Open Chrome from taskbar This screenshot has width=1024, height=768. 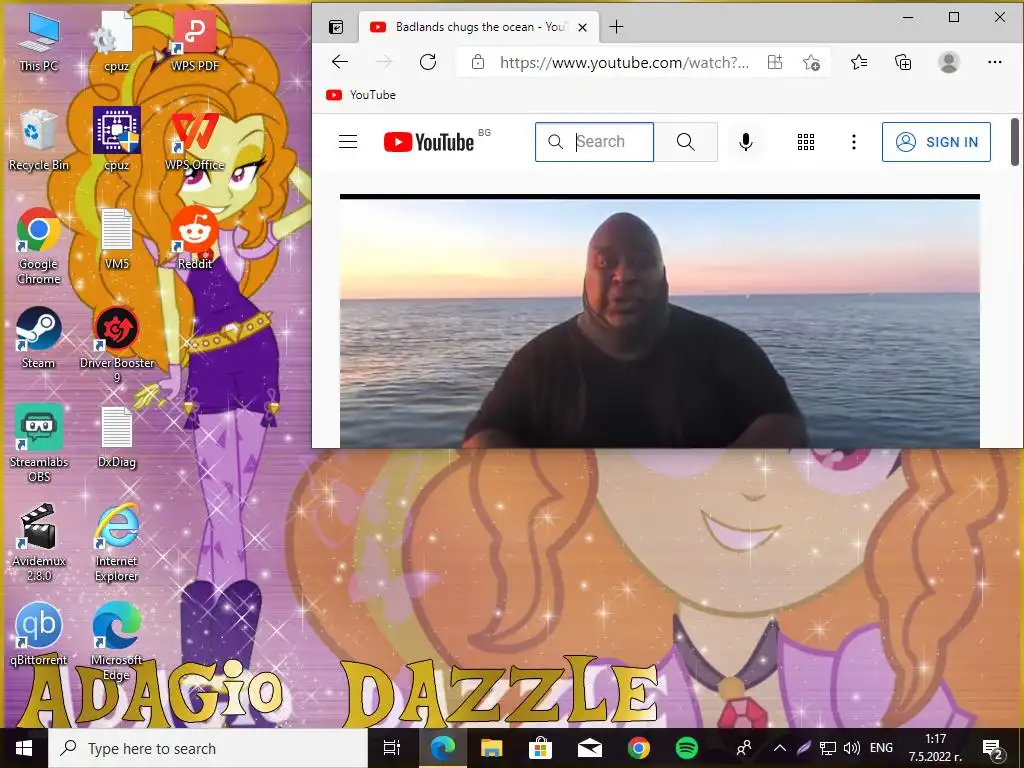639,748
